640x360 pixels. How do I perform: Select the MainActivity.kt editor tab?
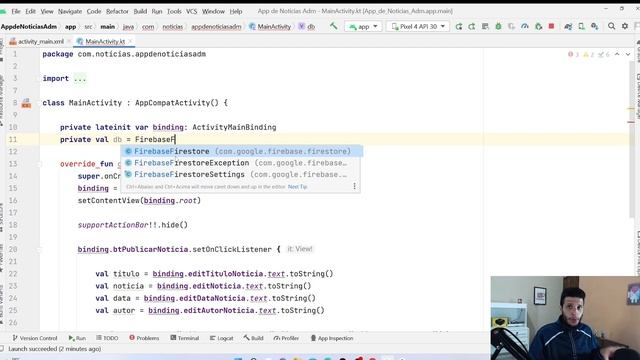click(x=105, y=41)
